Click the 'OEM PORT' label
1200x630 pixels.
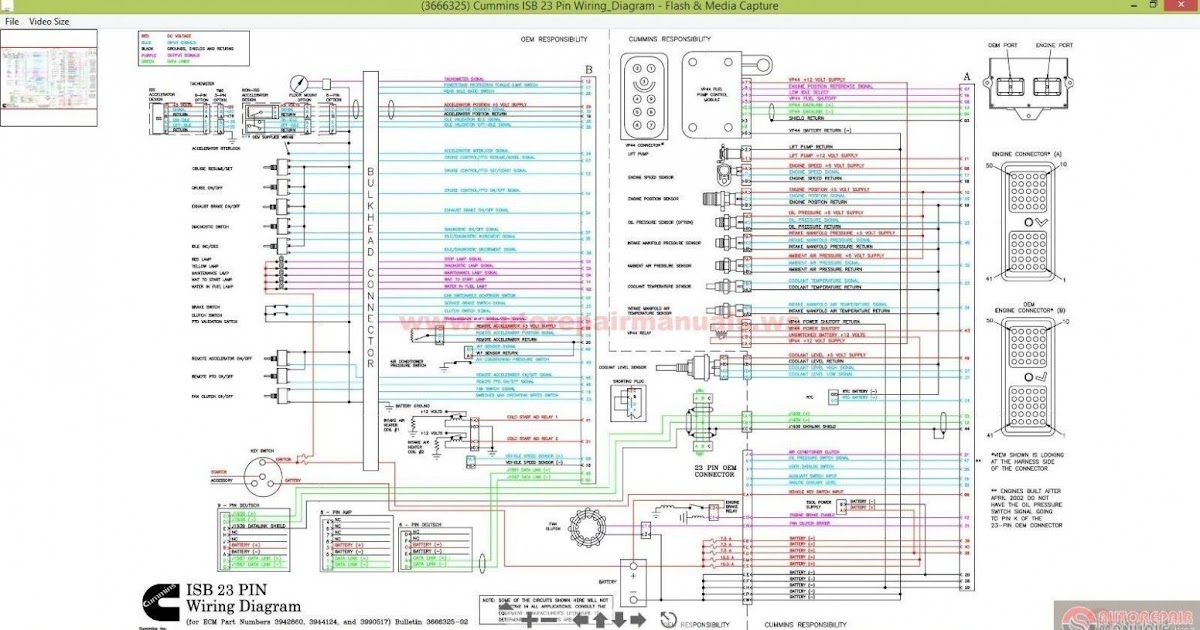1003,45
